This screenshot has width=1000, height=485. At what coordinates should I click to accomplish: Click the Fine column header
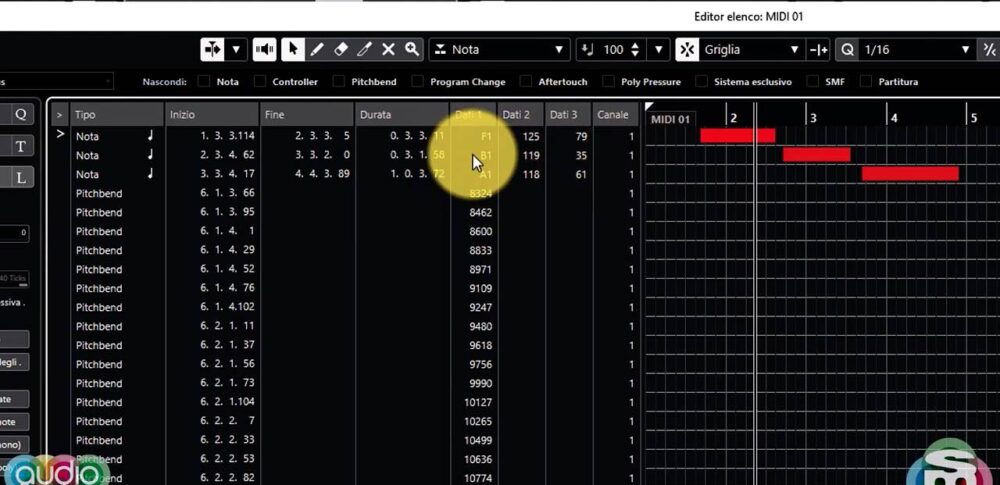(x=307, y=115)
